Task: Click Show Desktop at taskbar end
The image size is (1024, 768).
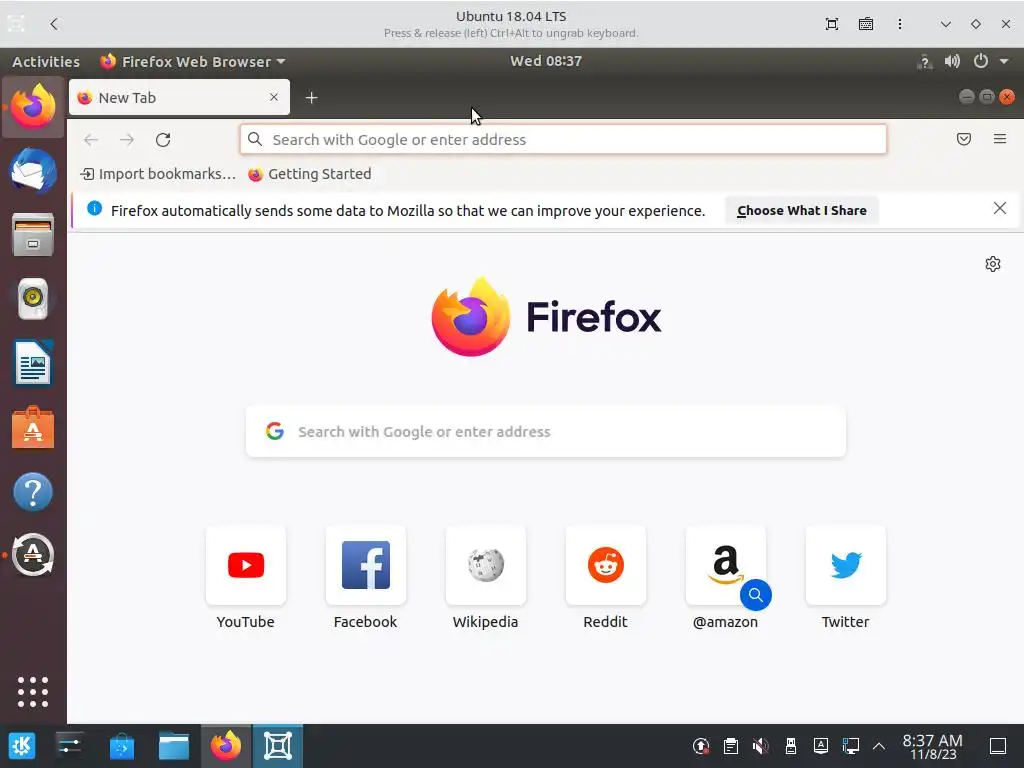Action: tap(998, 746)
